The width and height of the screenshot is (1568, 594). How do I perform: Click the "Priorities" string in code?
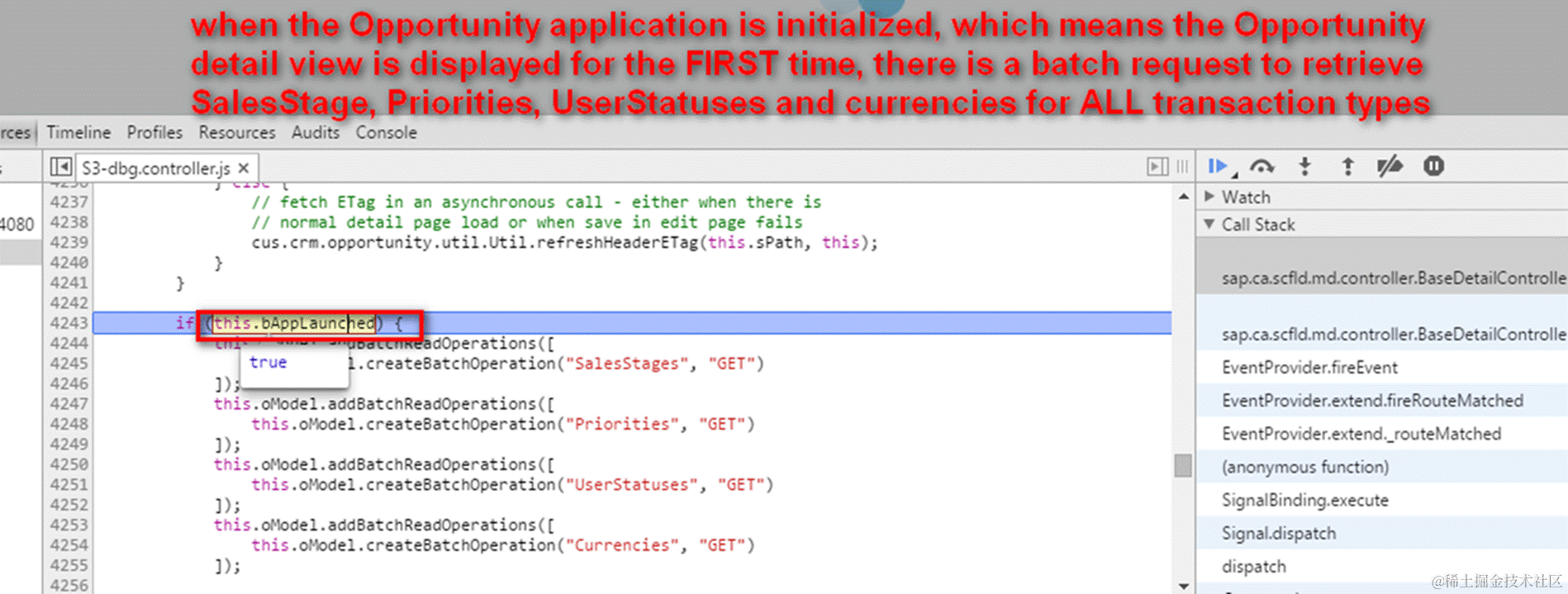(x=622, y=424)
